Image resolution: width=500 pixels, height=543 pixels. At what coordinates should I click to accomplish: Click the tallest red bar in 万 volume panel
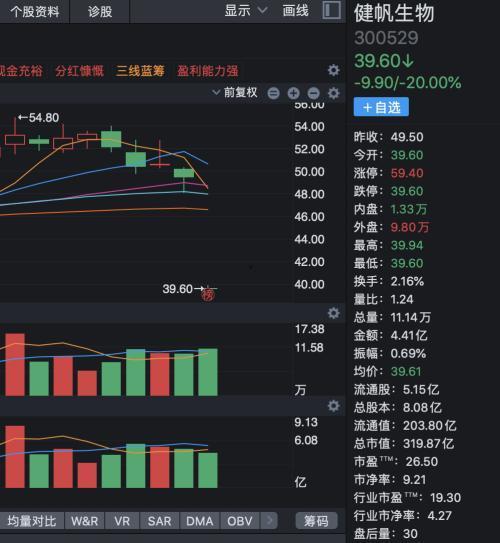(15, 365)
